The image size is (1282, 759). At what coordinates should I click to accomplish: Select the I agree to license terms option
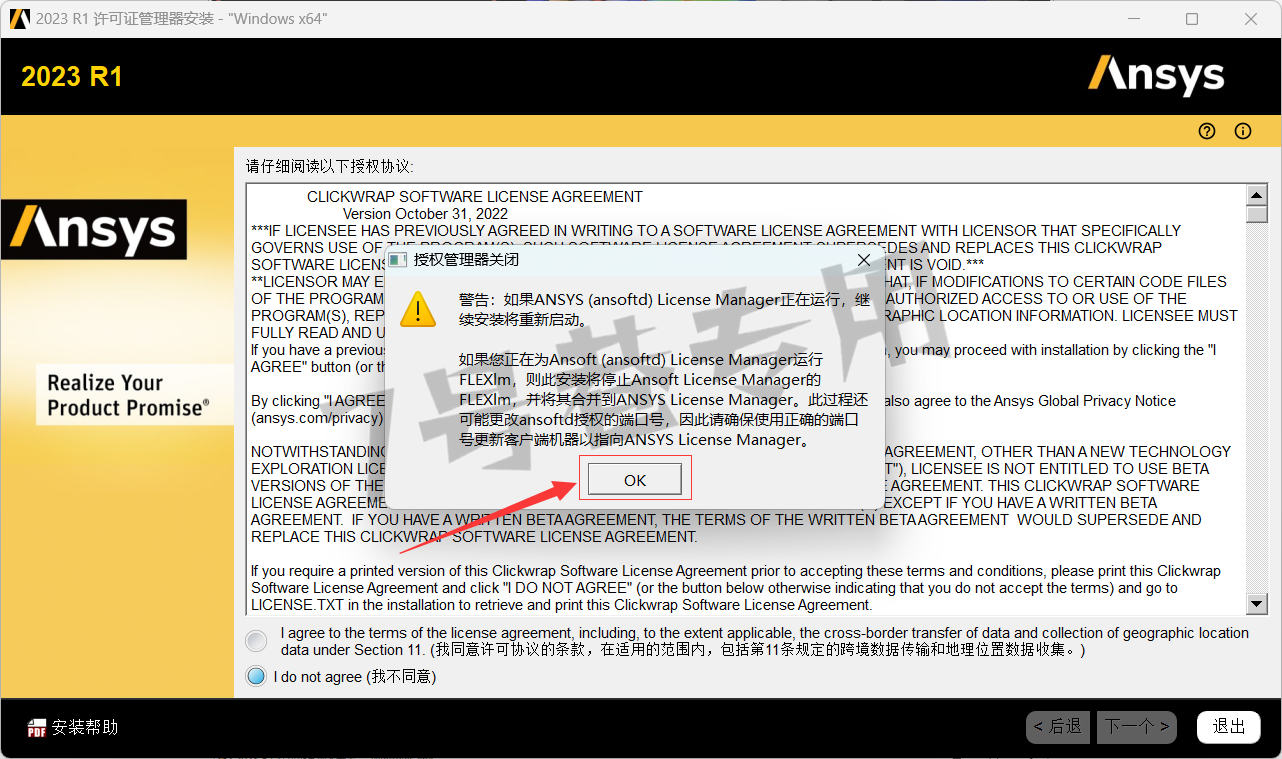(257, 641)
